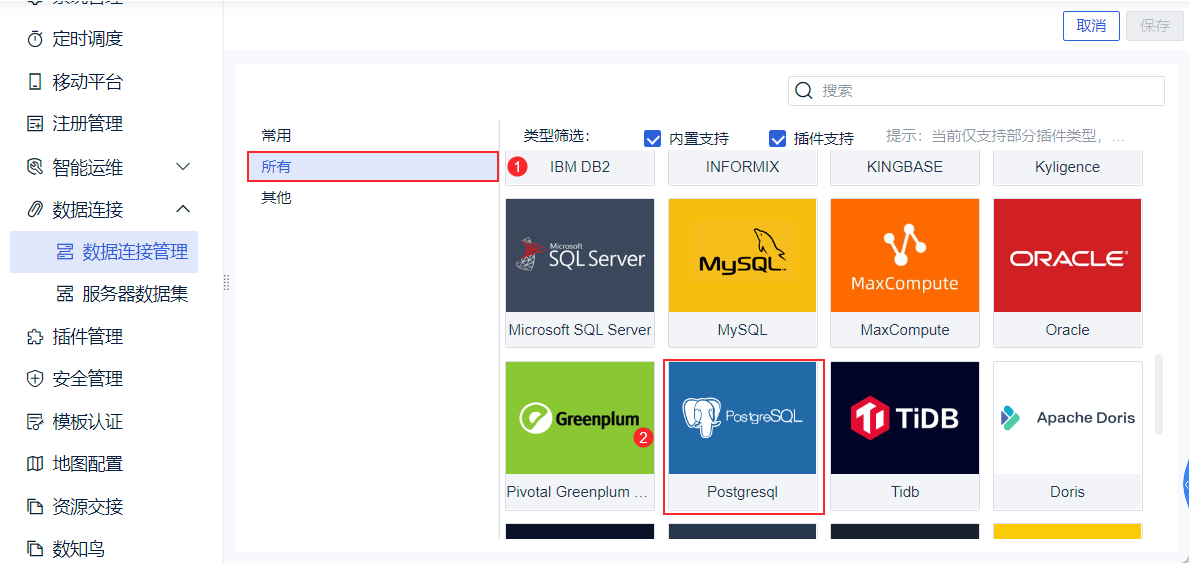The width and height of the screenshot is (1189, 563).
Task: Pick the Greenplum logo tile
Action: click(580, 418)
